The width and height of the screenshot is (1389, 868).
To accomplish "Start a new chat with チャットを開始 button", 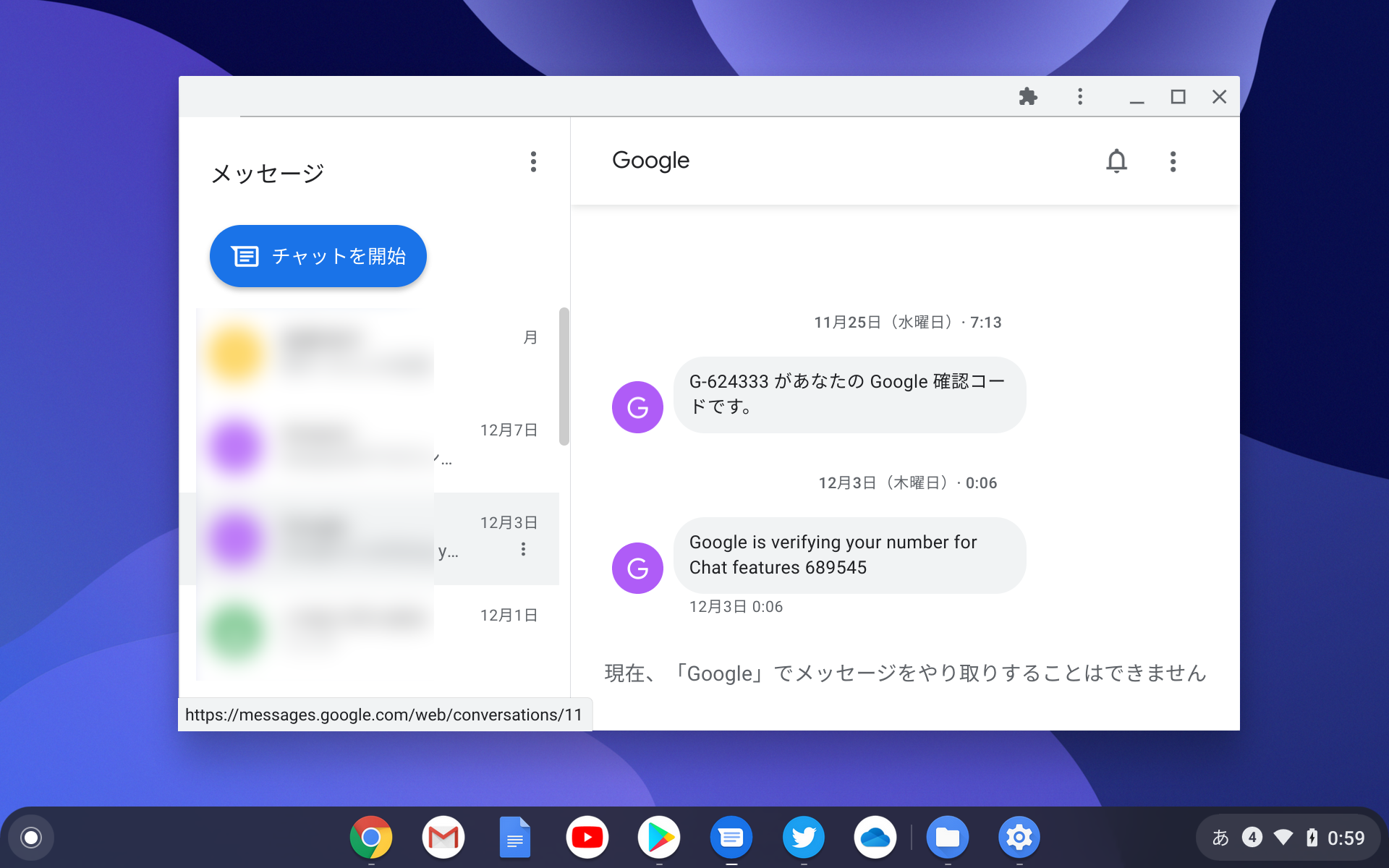I will [x=318, y=255].
